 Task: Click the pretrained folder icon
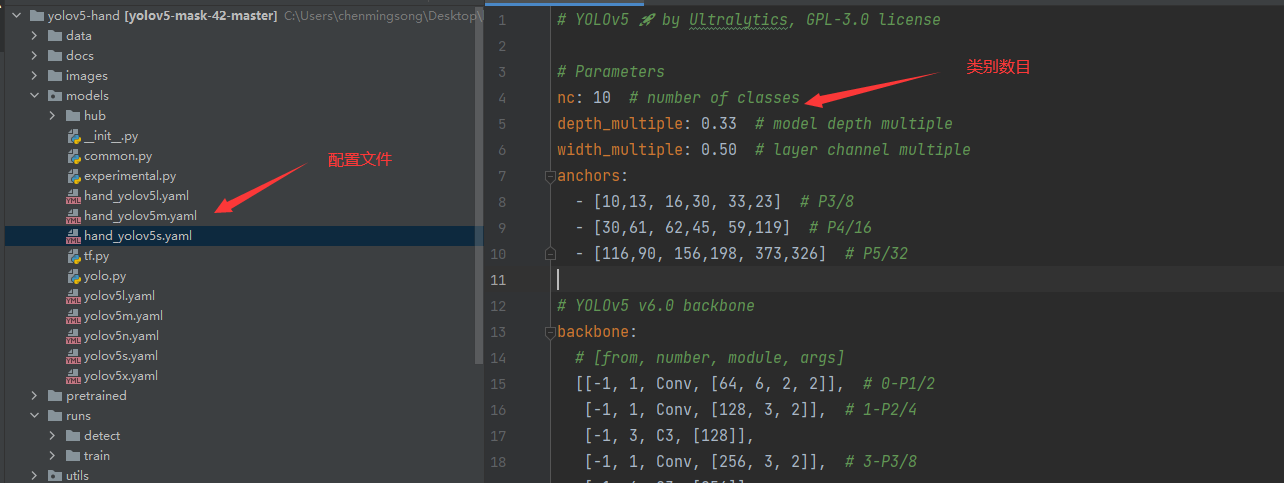click(x=55, y=396)
